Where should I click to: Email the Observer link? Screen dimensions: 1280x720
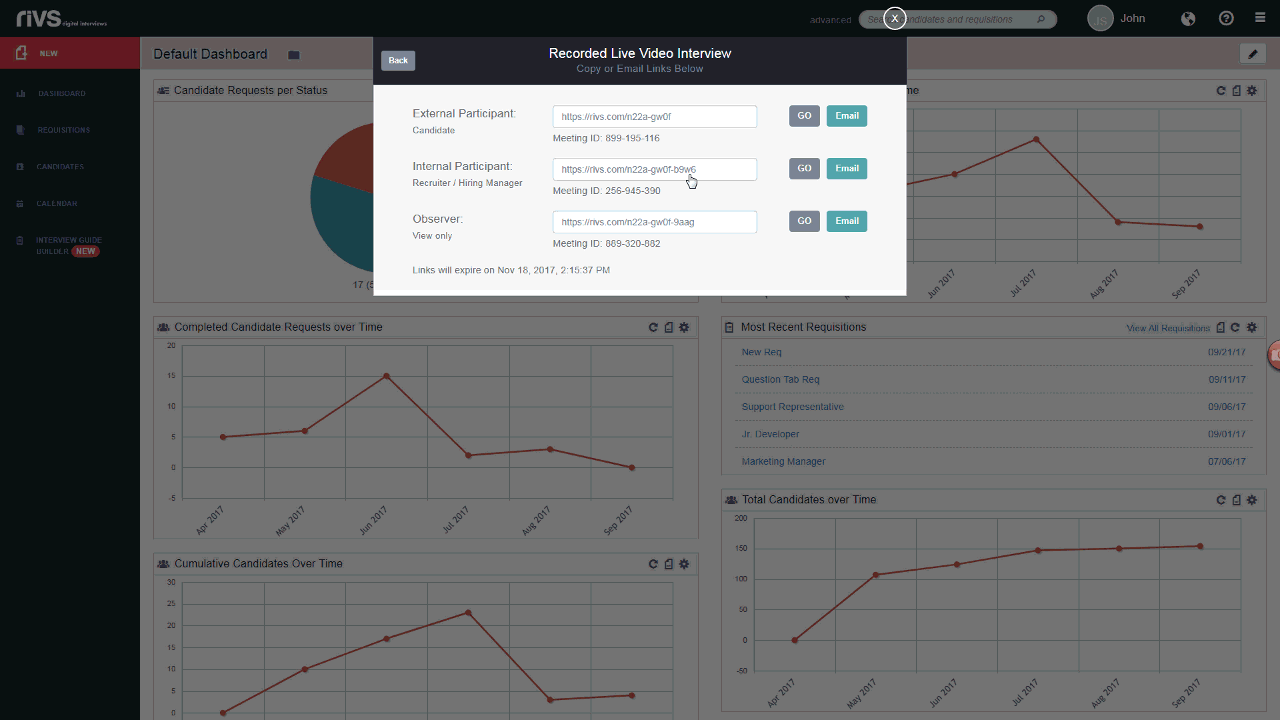[847, 221]
